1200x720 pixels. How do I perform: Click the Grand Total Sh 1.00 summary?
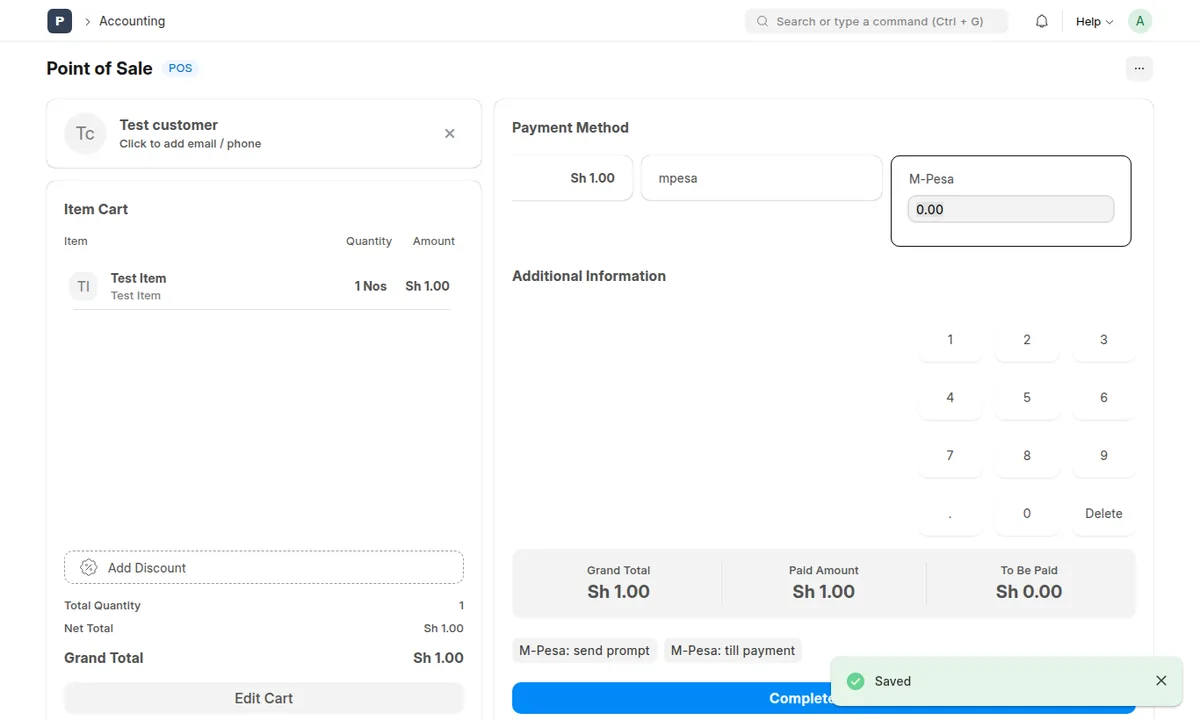click(x=618, y=582)
